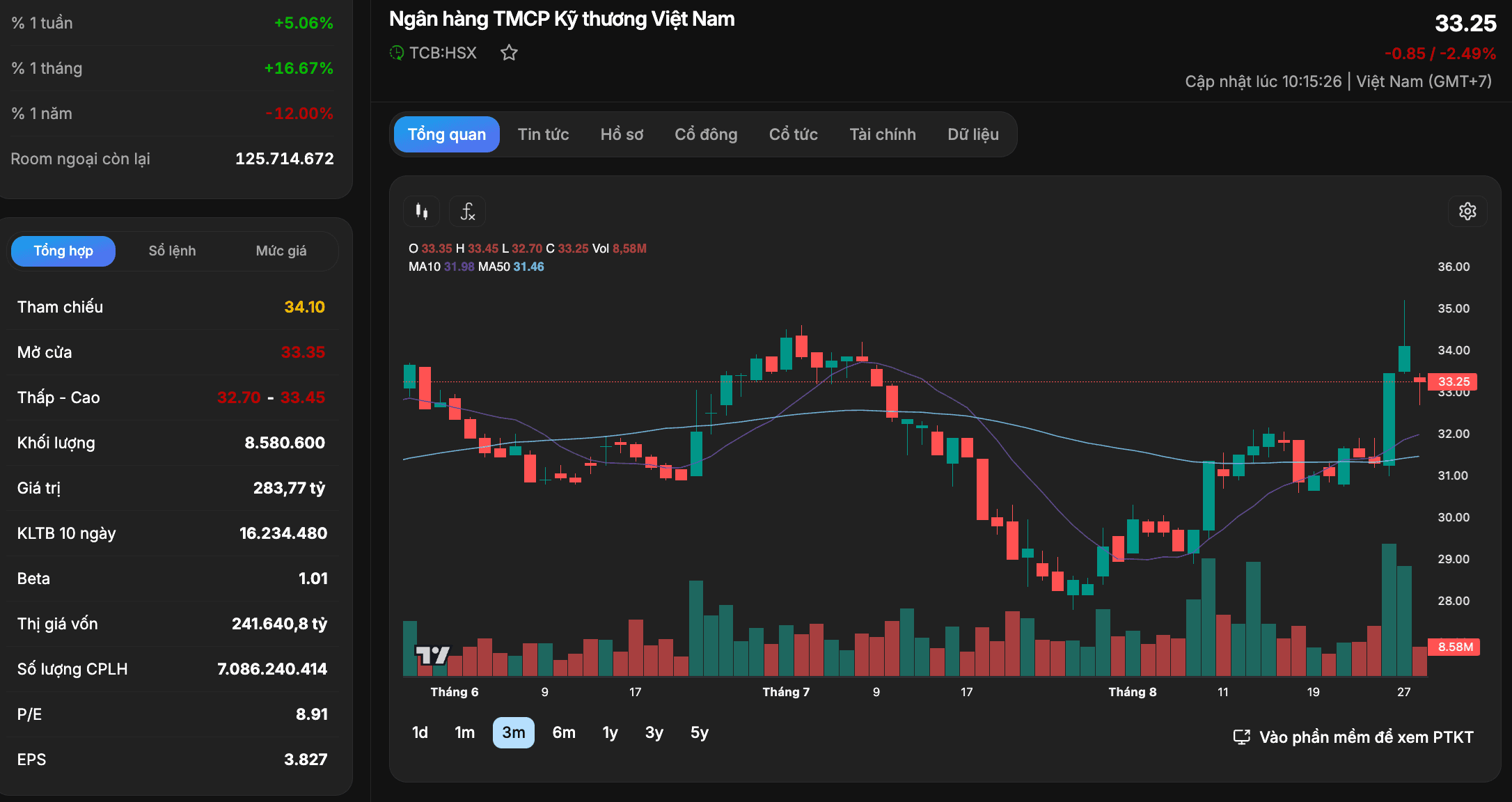The image size is (1512, 802).
Task: Click the 8.58M volume label on axis
Action: 1454,647
